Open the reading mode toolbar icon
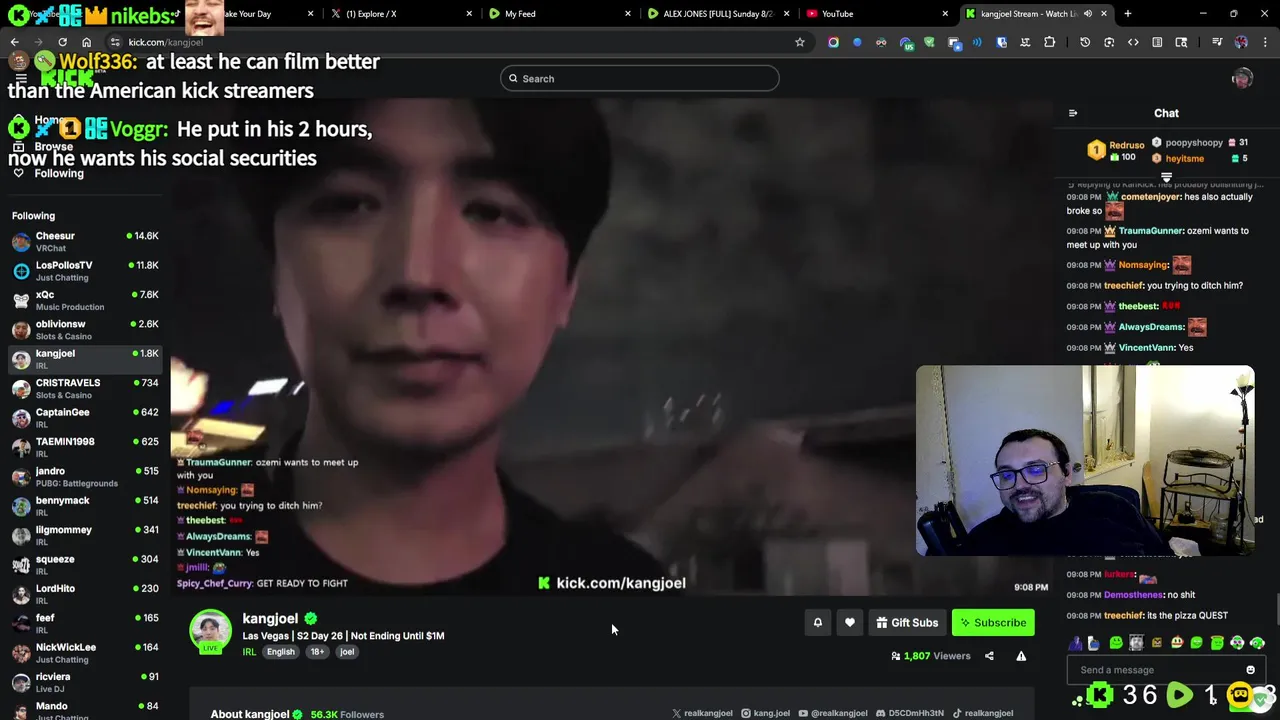The image size is (1280, 720). [x=1157, y=42]
